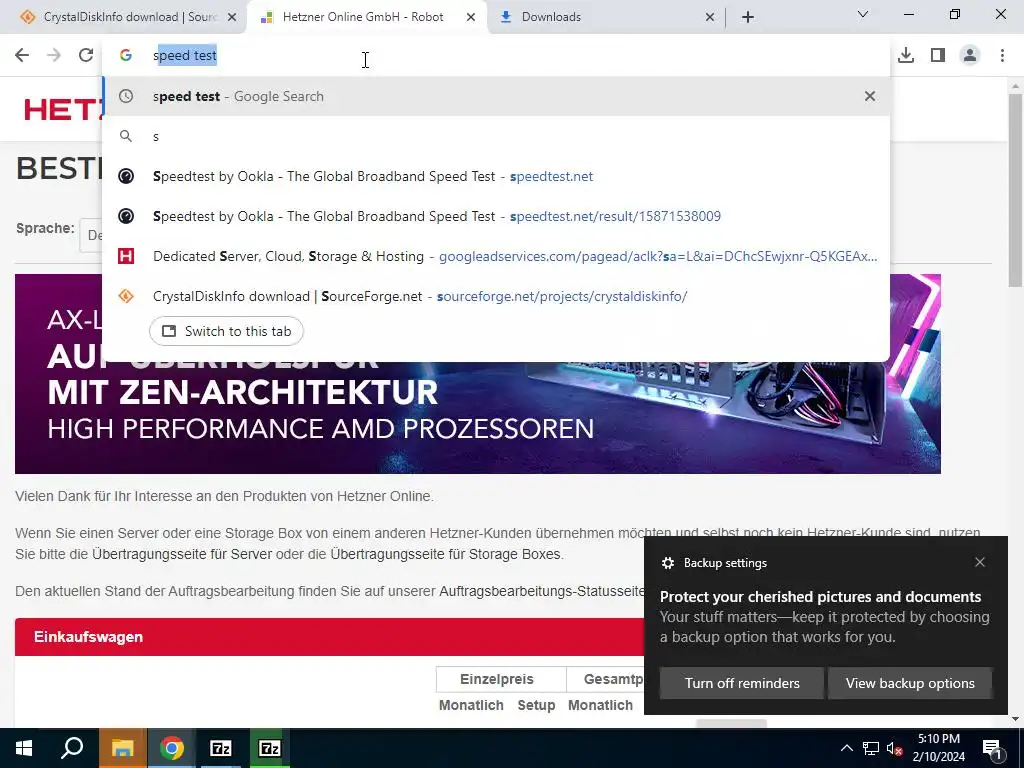Image resolution: width=1024 pixels, height=768 pixels.
Task: Open the Übertragungsseite für Storage Boxes link
Action: (445, 554)
